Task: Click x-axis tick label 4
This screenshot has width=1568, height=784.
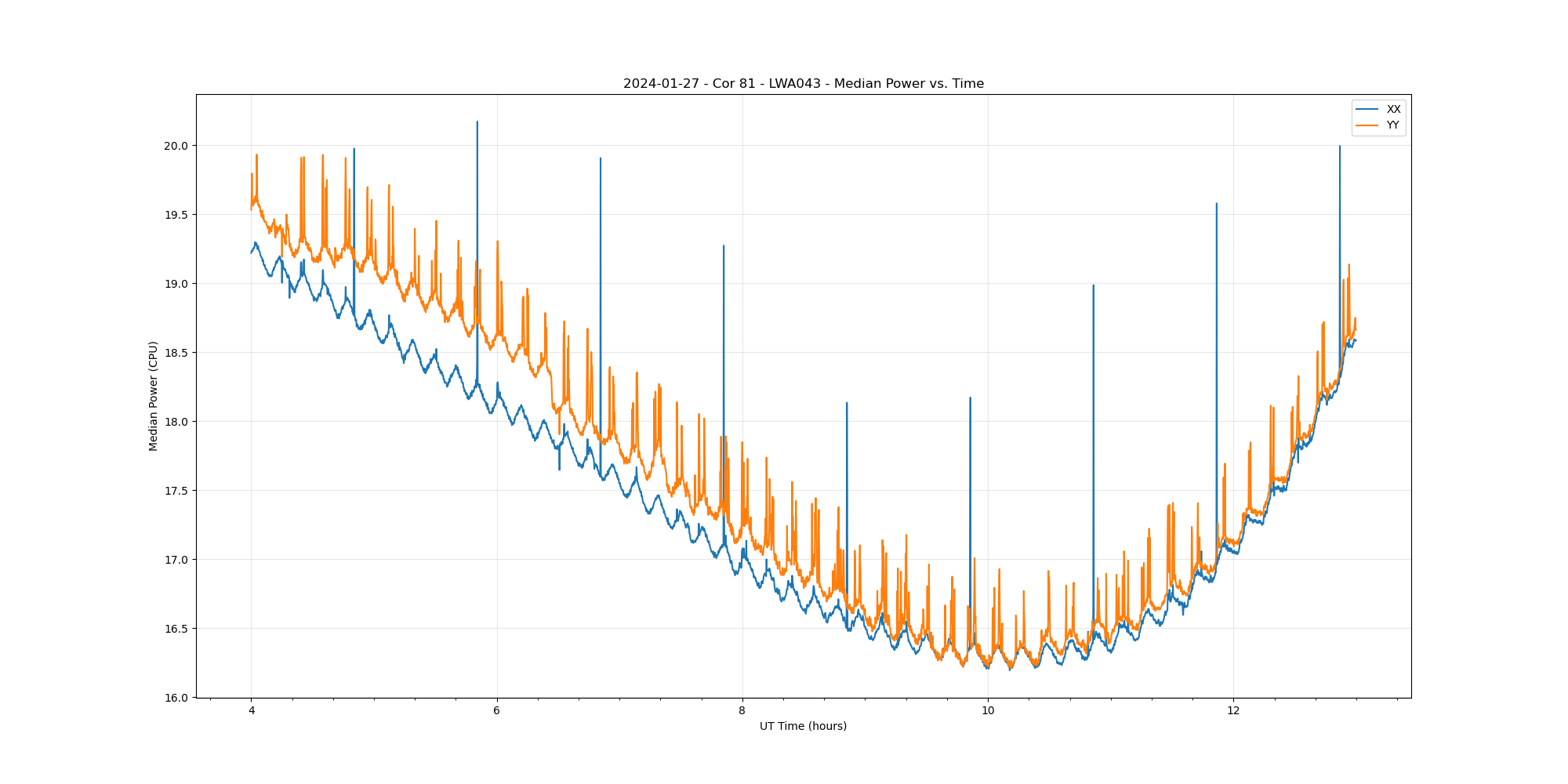Action: point(252,711)
